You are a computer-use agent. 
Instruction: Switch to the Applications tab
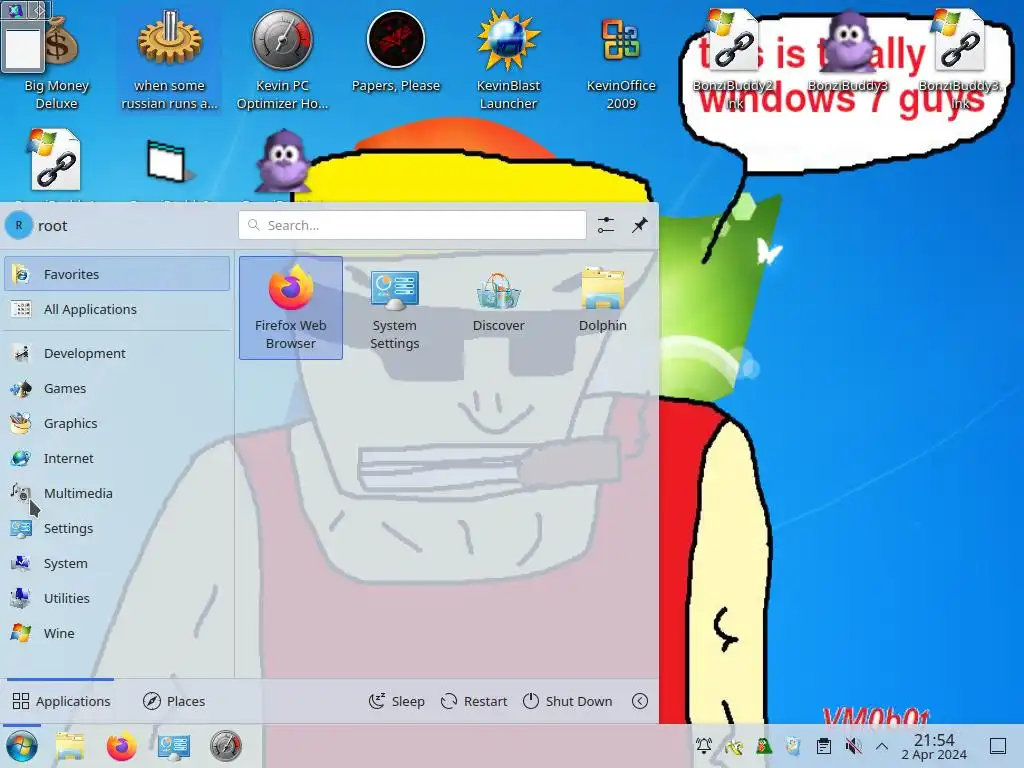(x=61, y=701)
